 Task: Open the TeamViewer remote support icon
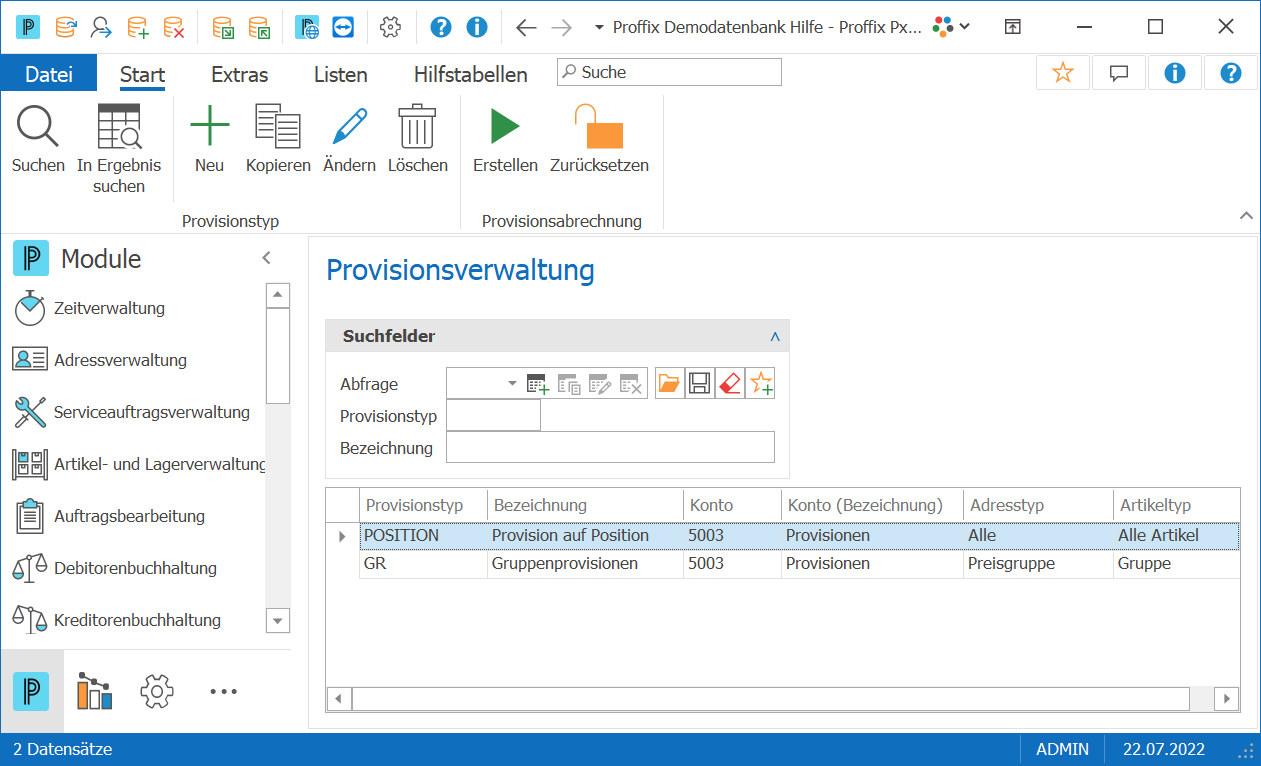[344, 27]
